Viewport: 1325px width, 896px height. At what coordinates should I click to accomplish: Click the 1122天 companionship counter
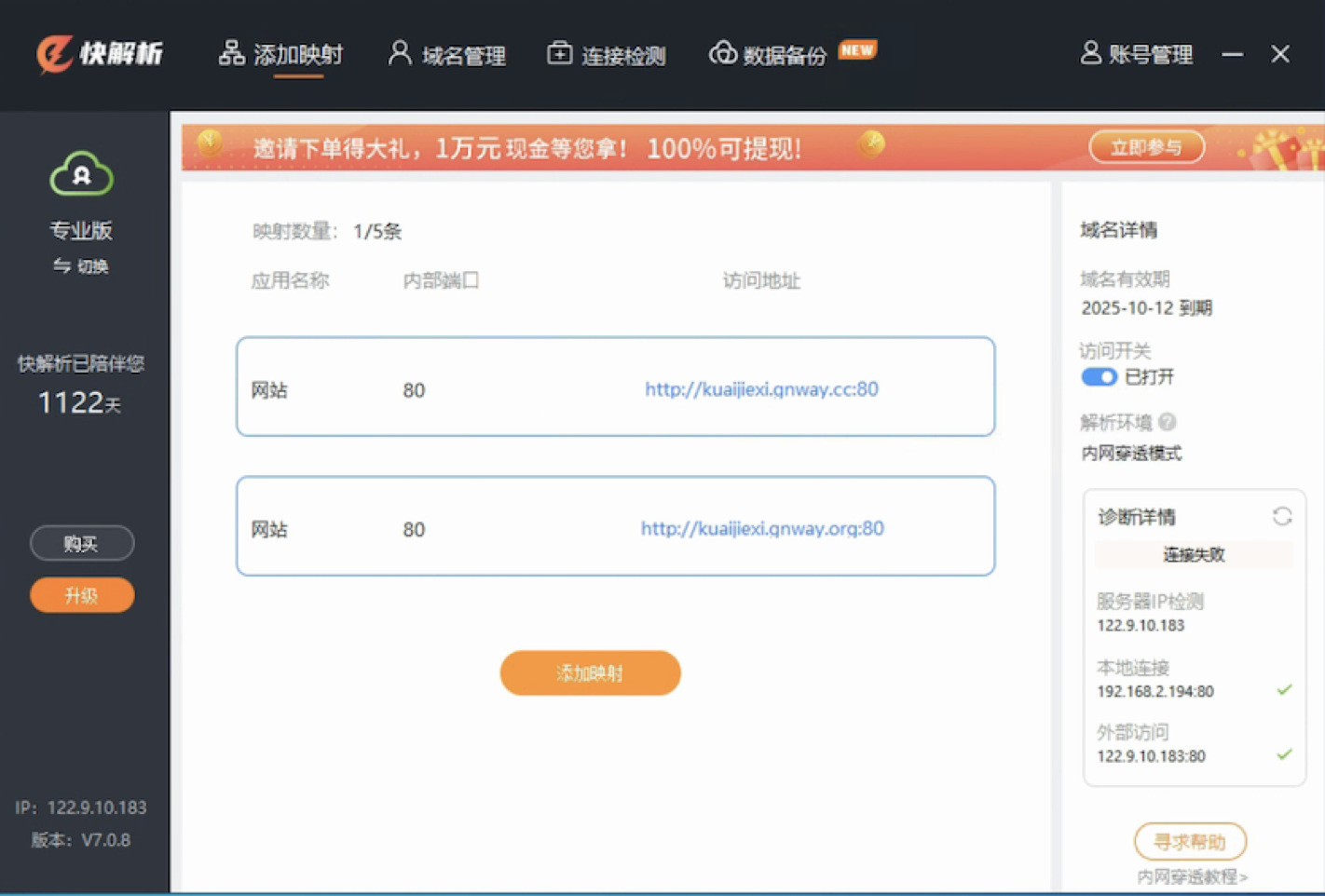79,402
